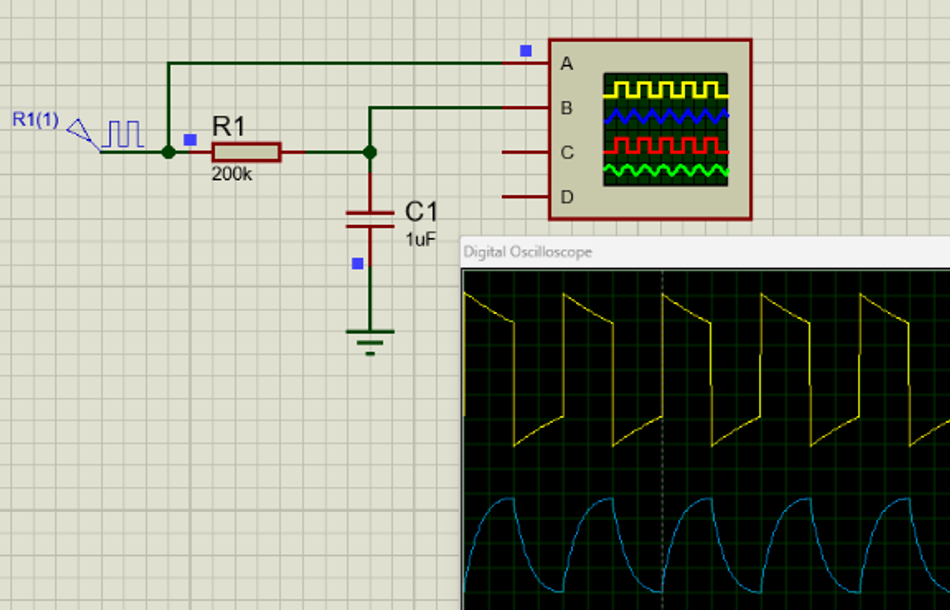Image resolution: width=950 pixels, height=610 pixels.
Task: Click the 1uF value label beside C1
Action: (x=419, y=238)
